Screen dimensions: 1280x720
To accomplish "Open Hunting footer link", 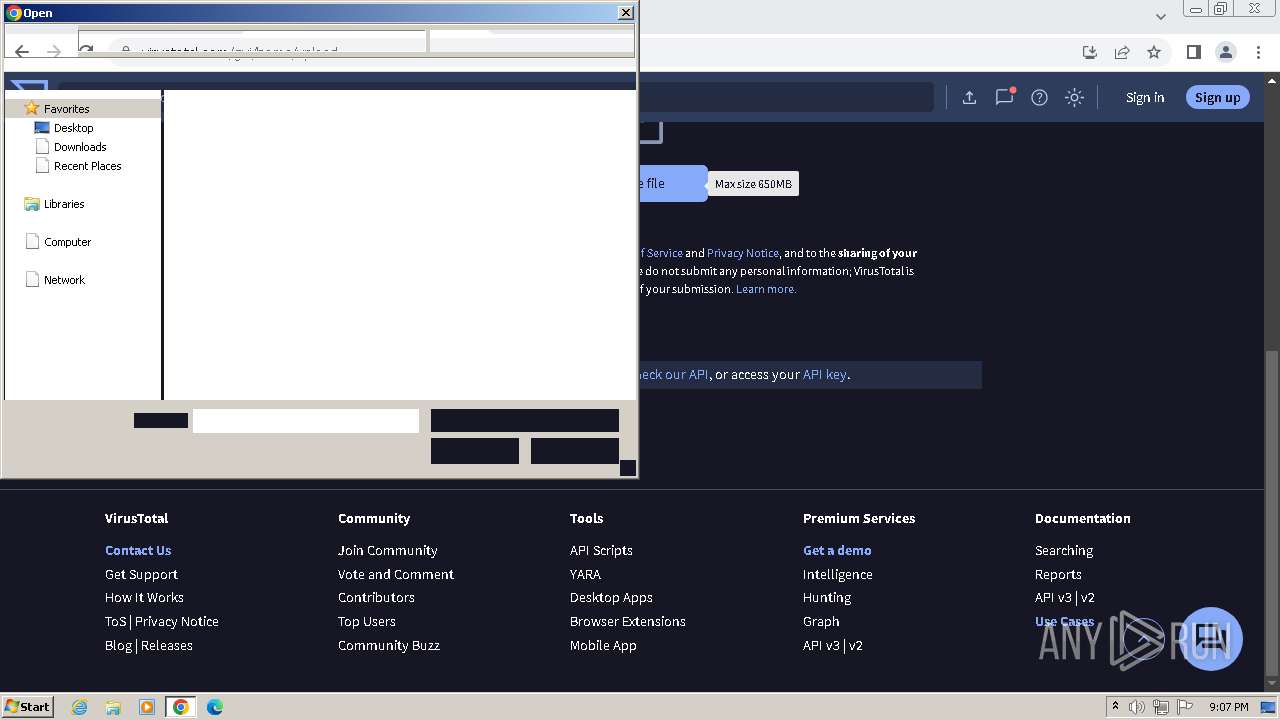I will click(x=827, y=598).
